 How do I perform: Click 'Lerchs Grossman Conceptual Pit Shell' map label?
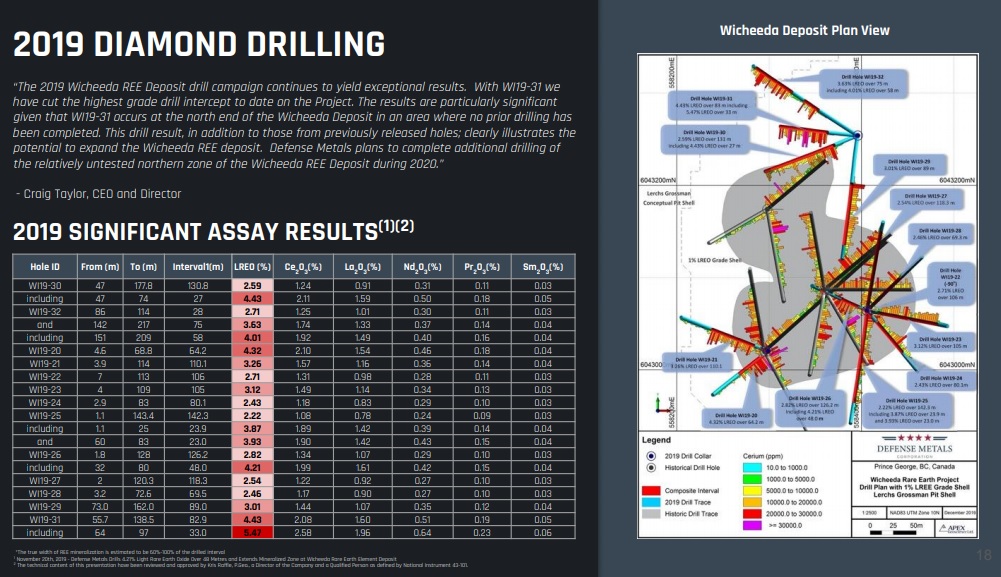668,198
